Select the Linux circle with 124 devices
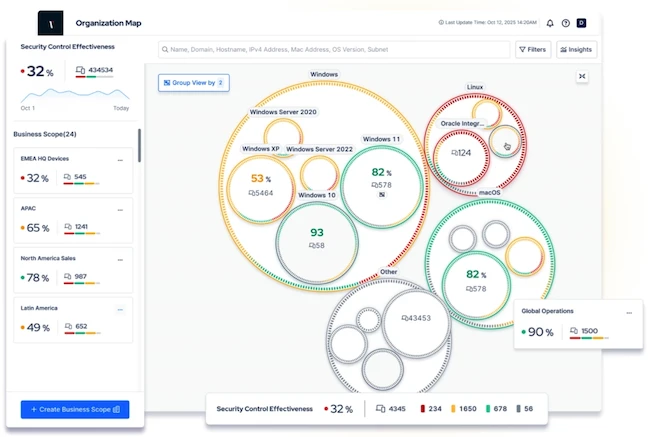The image size is (650, 437). (x=461, y=157)
